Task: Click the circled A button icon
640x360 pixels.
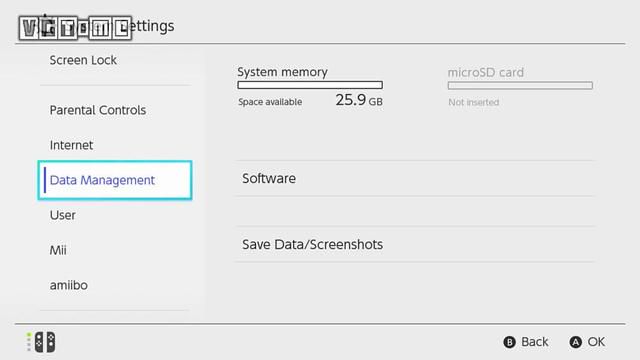Action: 576,342
